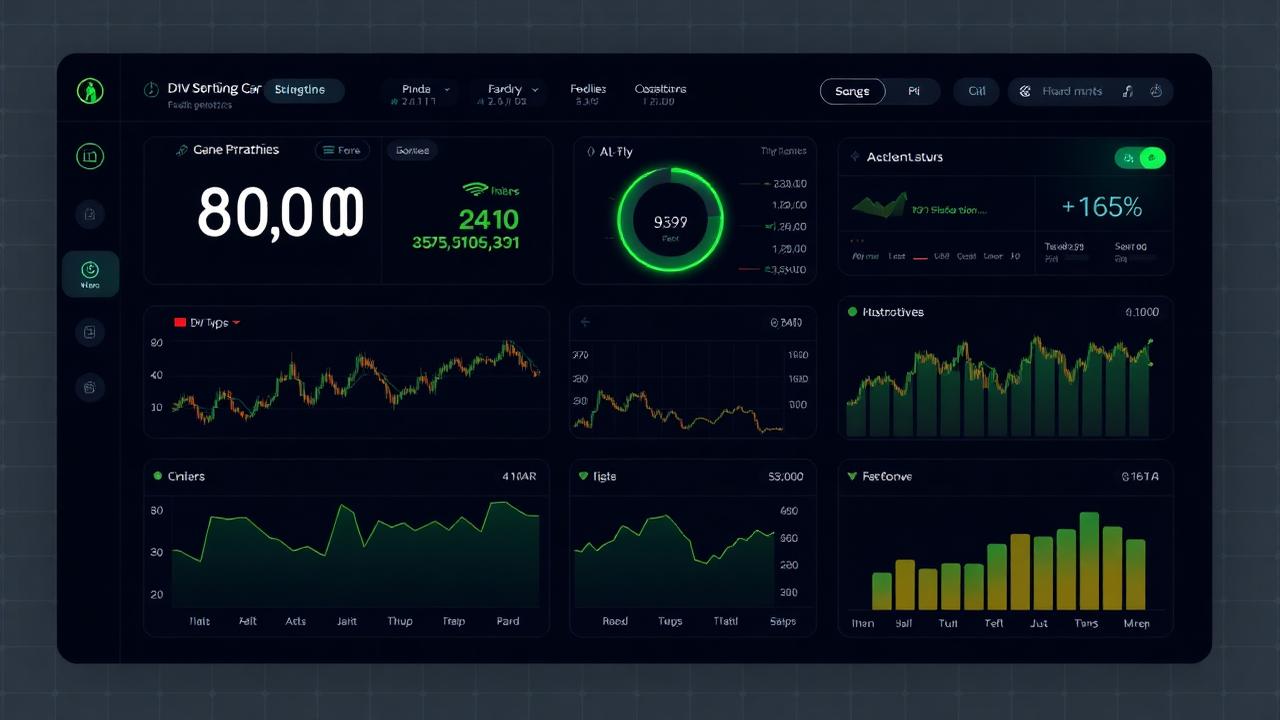The height and width of the screenshot is (720, 1280).
Task: Open the document icon in the sidebar
Action: point(90,213)
